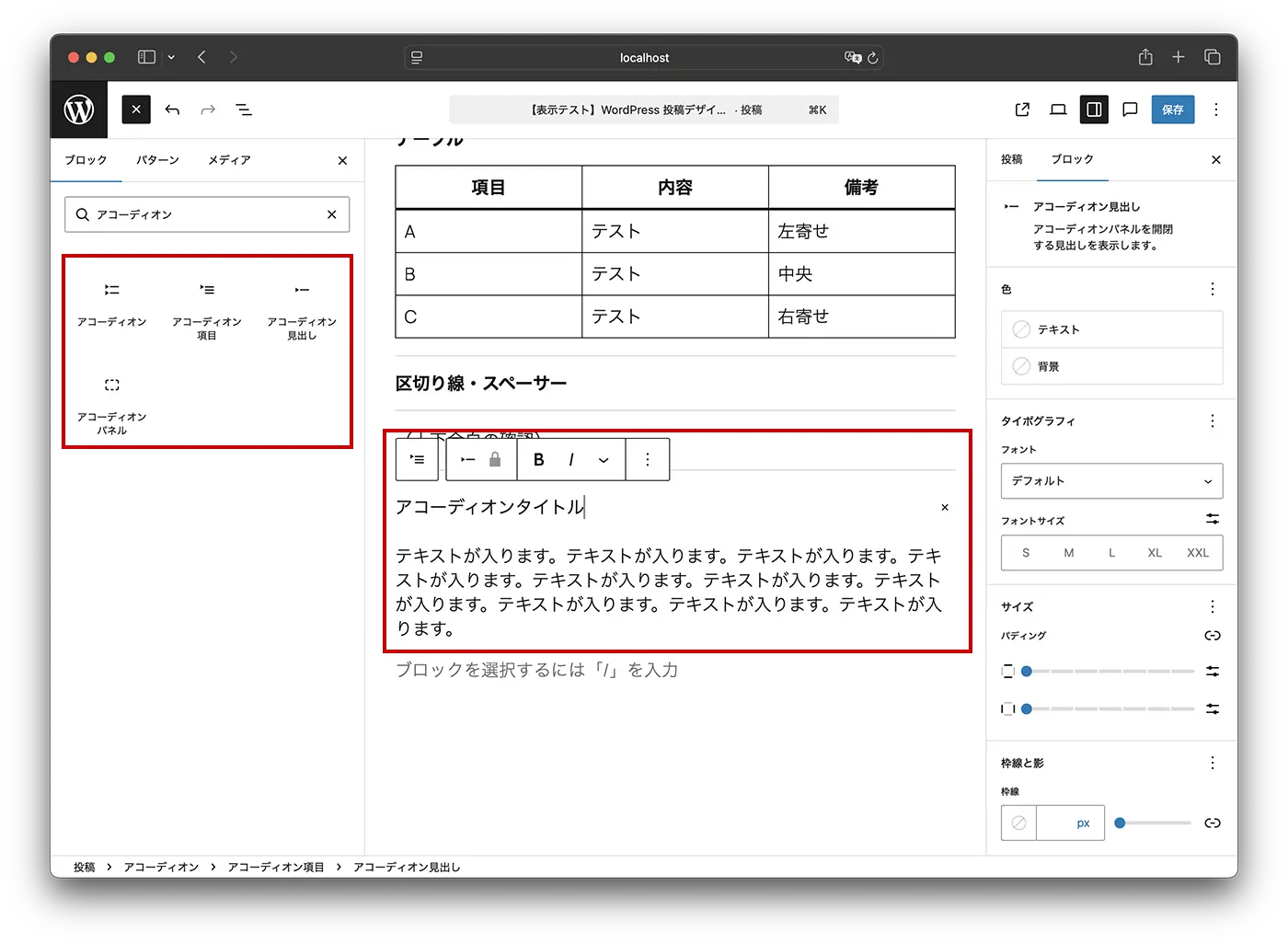
Task: Open the px unit selector under 枠線
Action: 1083,823
